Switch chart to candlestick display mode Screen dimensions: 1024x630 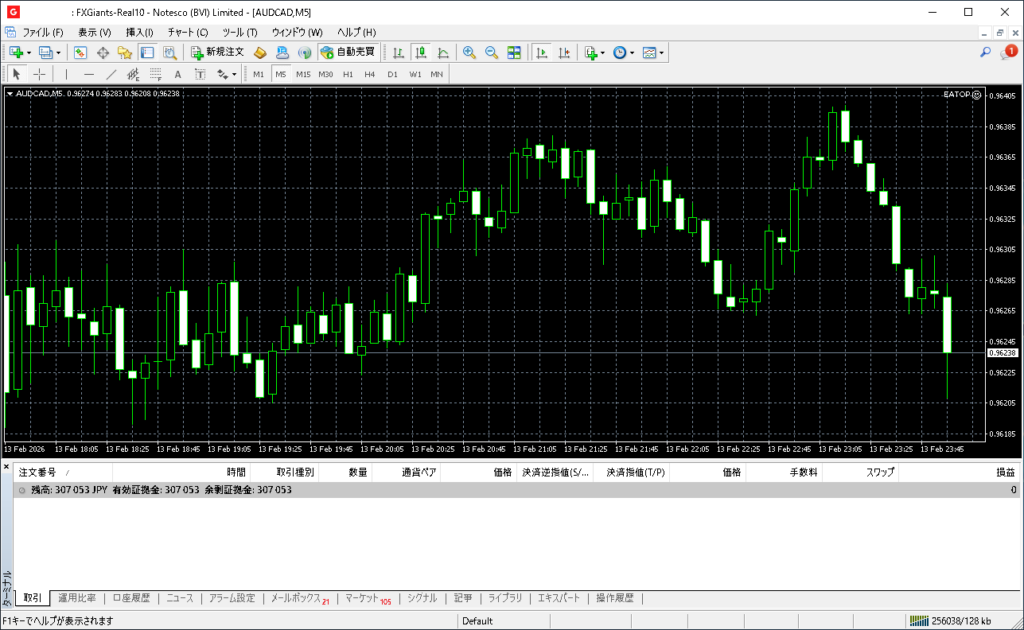[420, 52]
